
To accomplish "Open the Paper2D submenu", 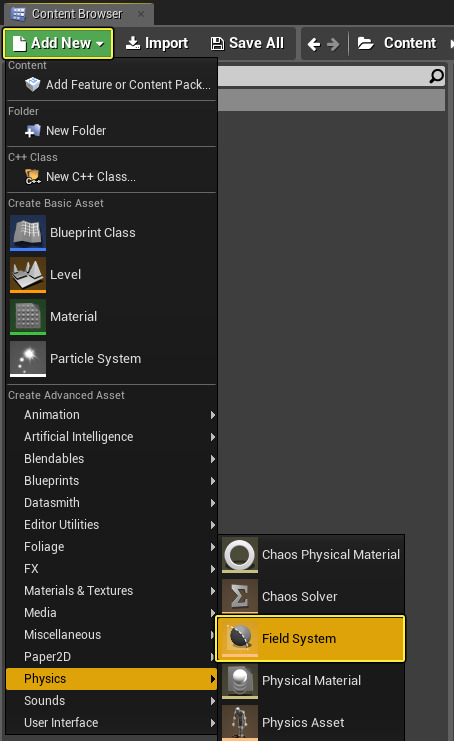I will 111,656.
